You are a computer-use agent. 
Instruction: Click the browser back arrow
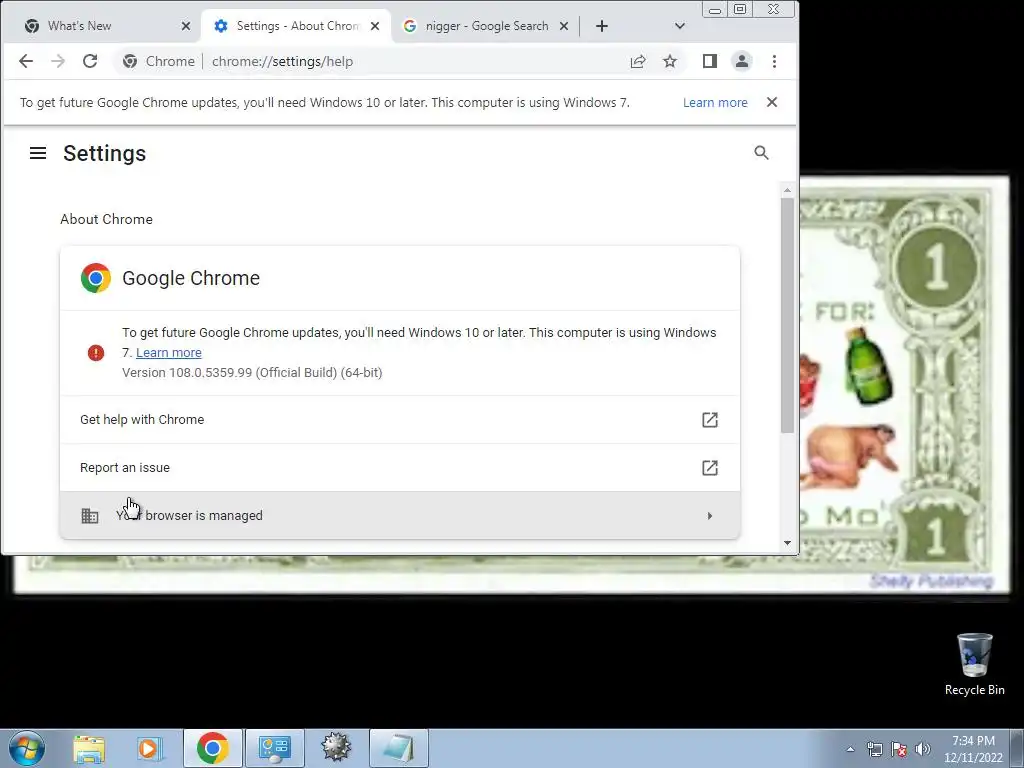pyautogui.click(x=26, y=61)
